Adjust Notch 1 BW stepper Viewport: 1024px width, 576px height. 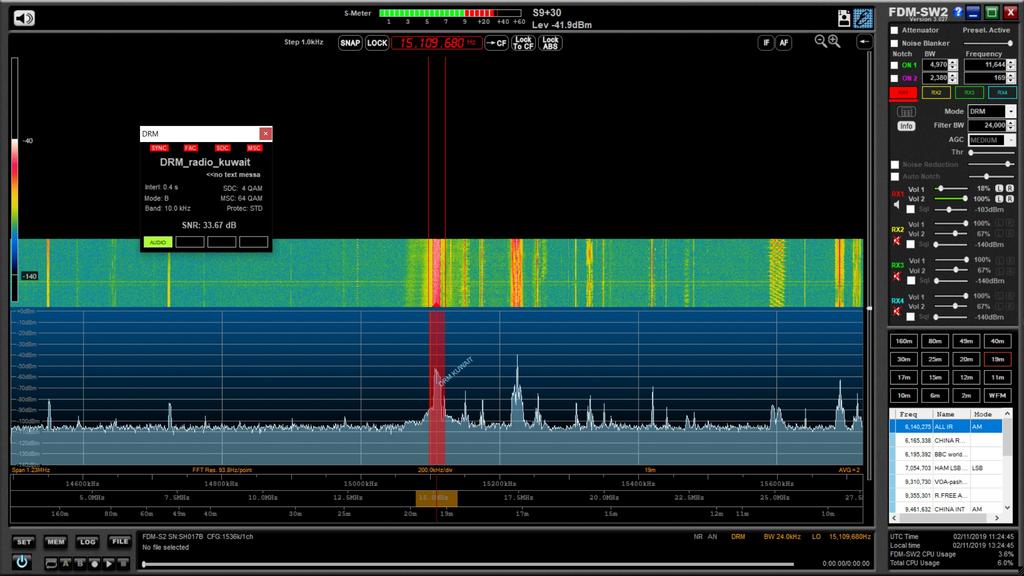coord(953,65)
